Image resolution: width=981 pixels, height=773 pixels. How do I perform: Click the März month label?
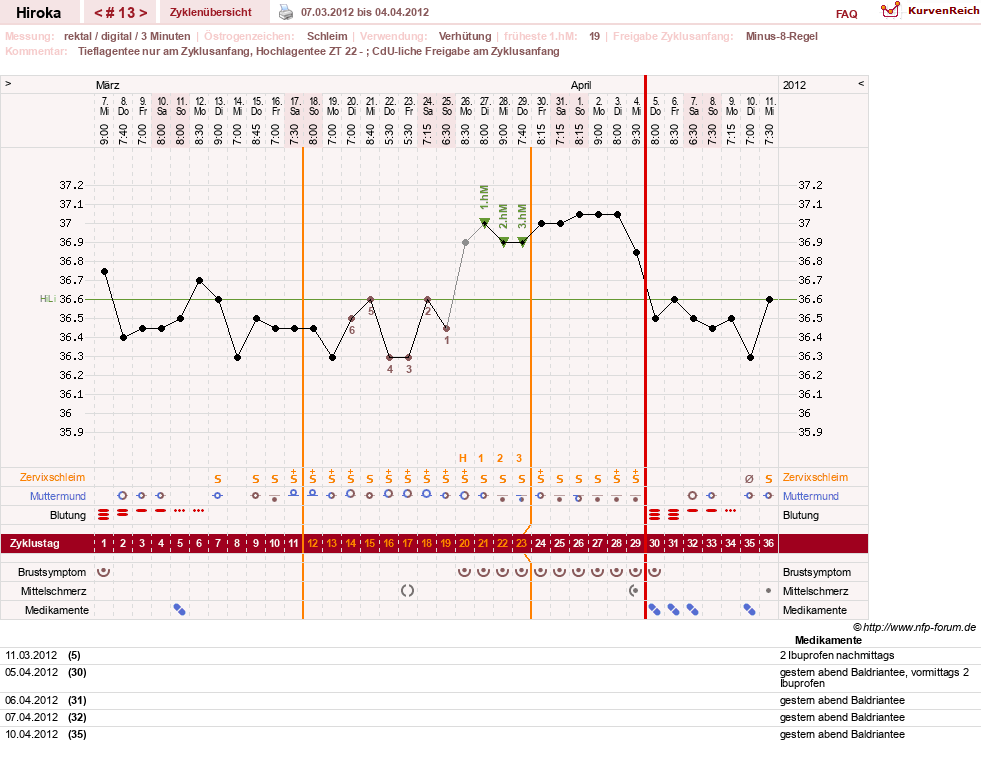[108, 85]
